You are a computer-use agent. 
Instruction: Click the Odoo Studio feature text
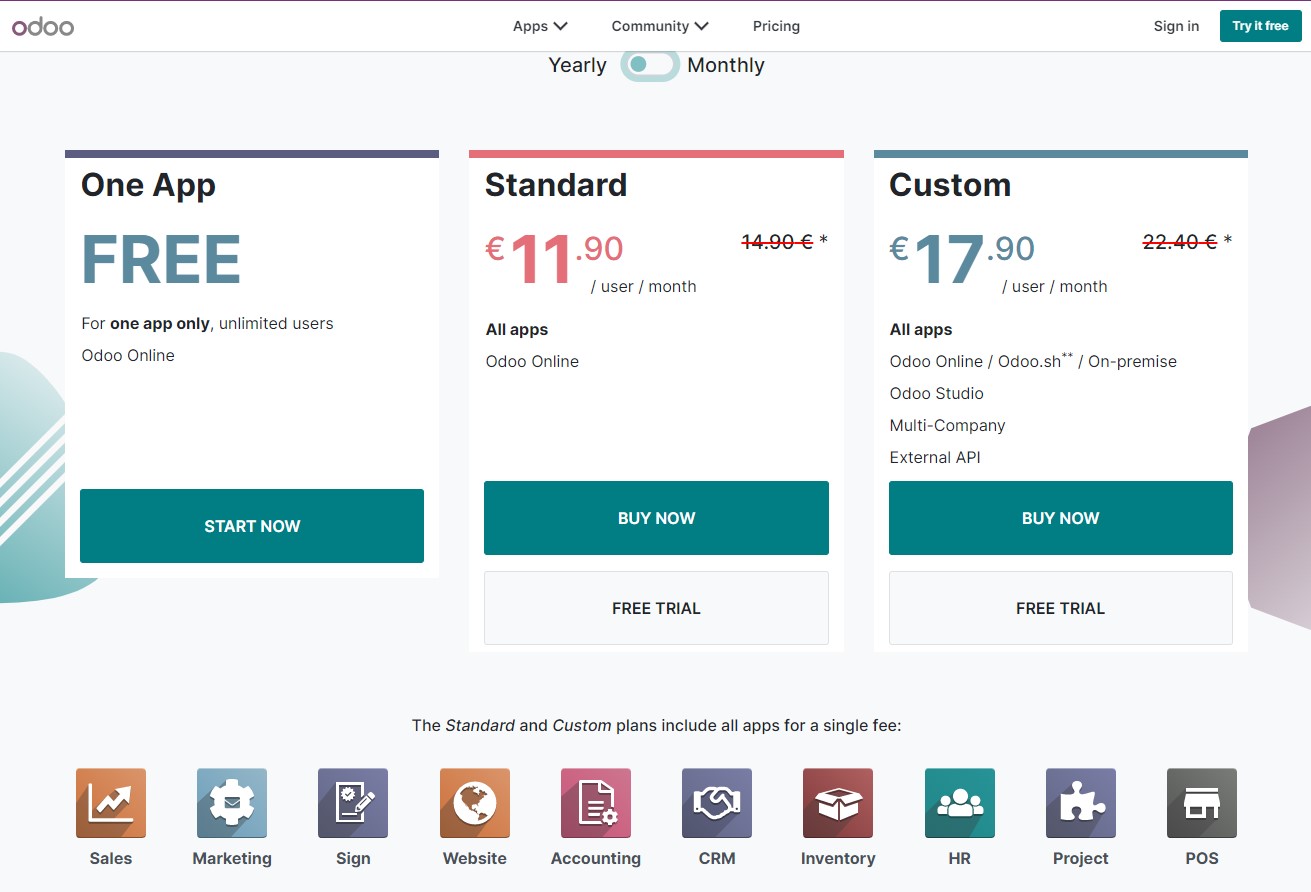pyautogui.click(x=937, y=393)
